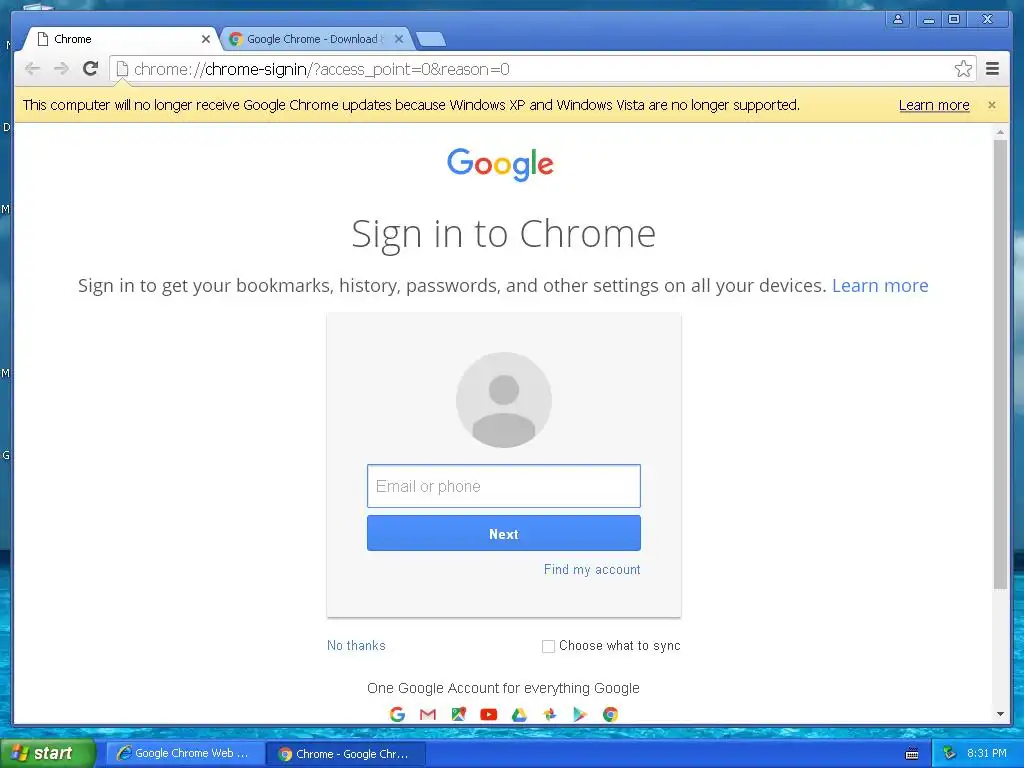
Task: Click Learn more in the yellow info bar
Action: (x=934, y=105)
